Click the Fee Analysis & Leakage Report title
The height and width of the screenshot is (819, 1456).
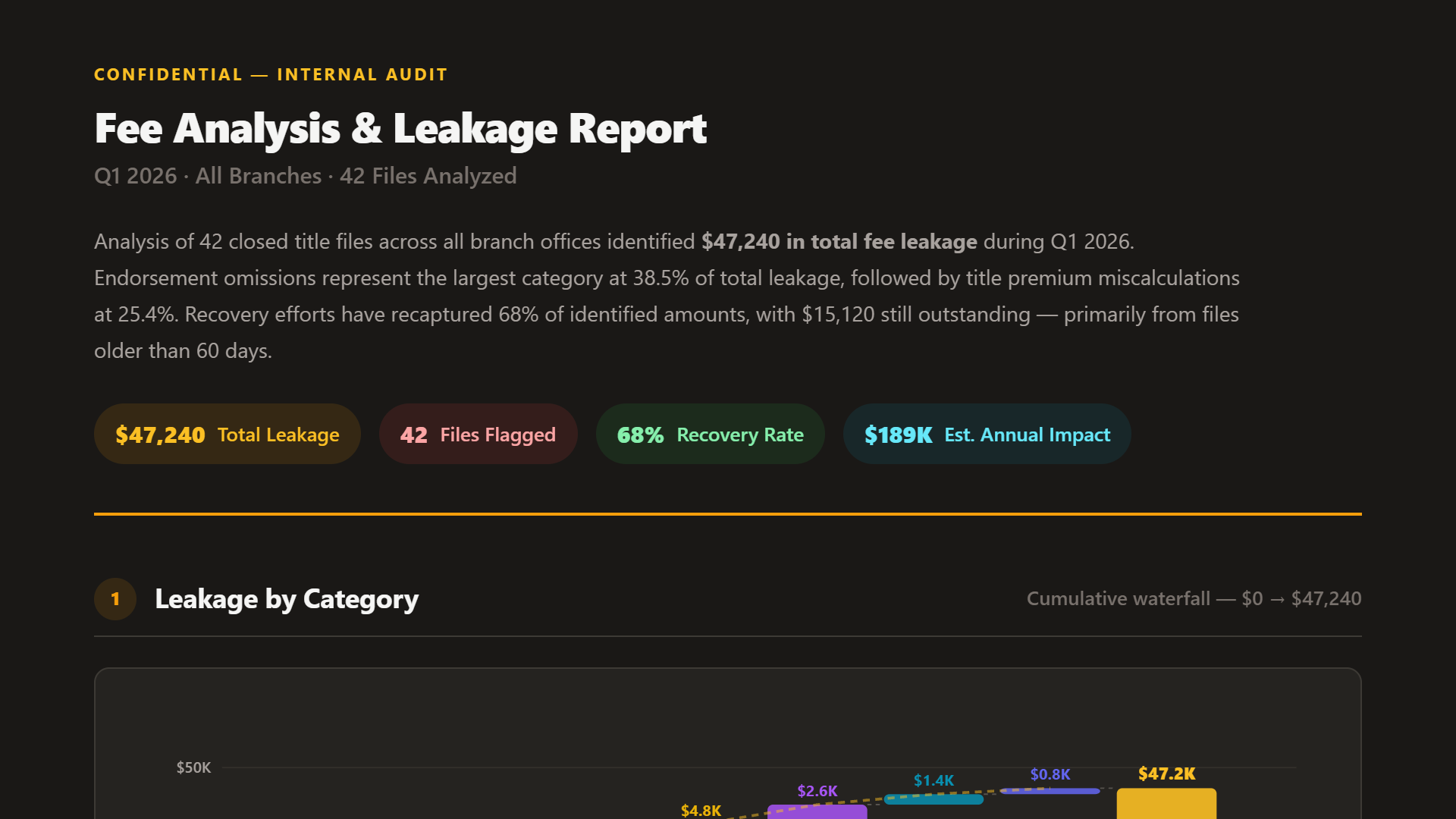click(x=400, y=128)
